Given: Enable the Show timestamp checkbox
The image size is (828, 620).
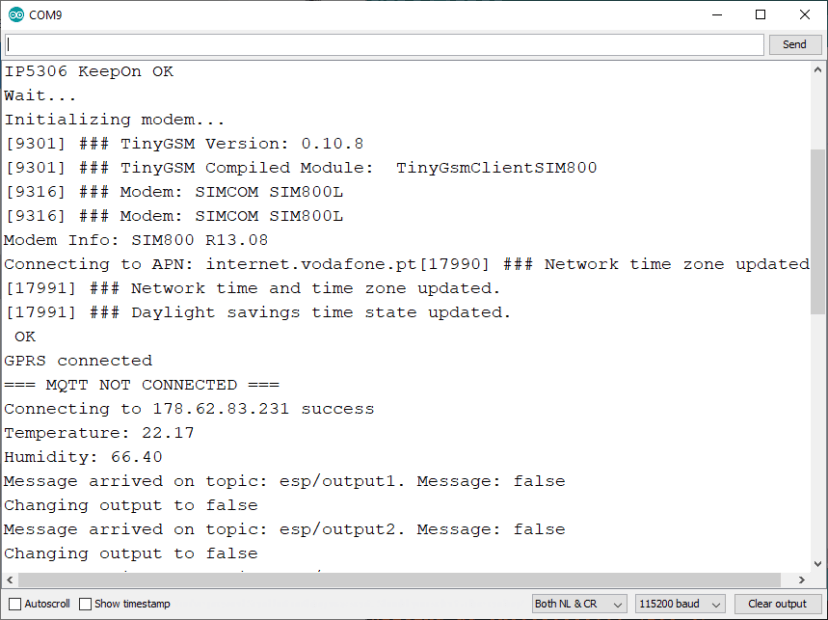Looking at the screenshot, I should pos(84,603).
